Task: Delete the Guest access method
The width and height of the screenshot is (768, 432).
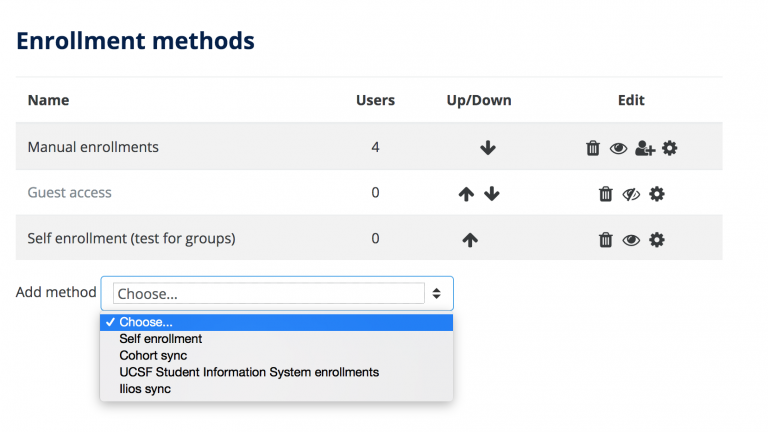Action: pyautogui.click(x=605, y=194)
